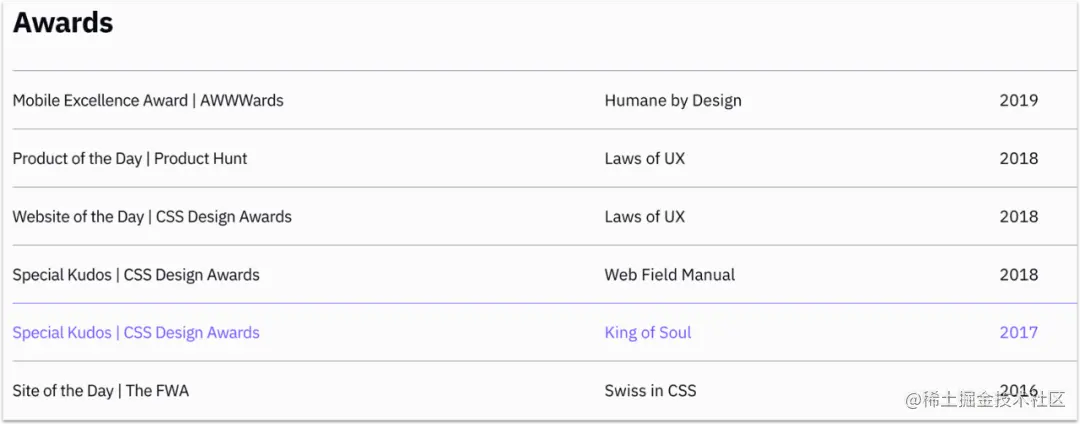
Task: Open the Humane by Design project link
Action: (673, 100)
